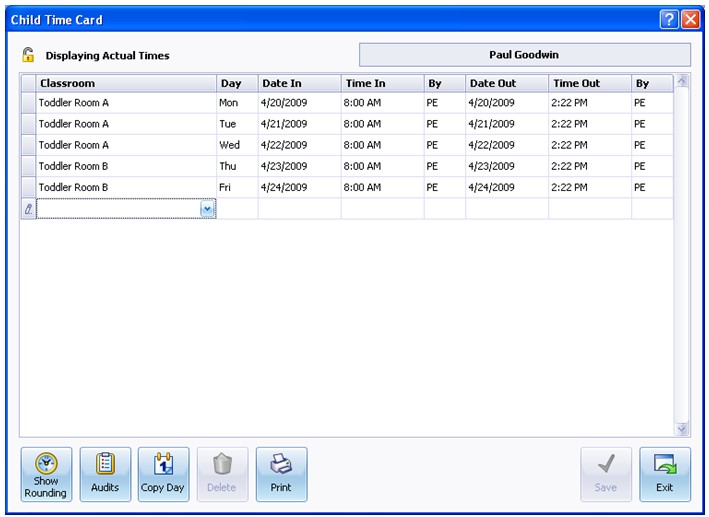Click the Time In cell for Wednesday

(383, 145)
